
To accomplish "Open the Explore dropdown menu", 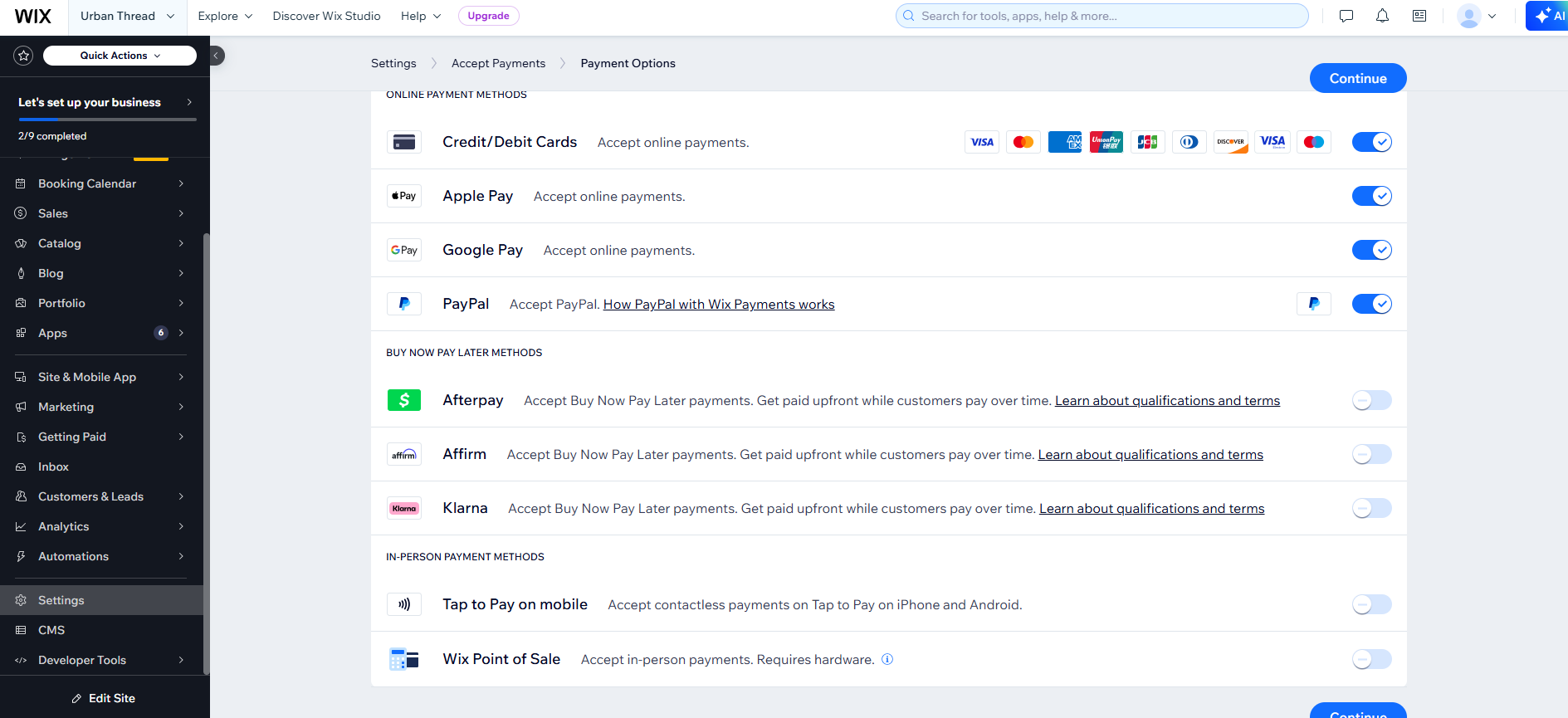I will 225,16.
